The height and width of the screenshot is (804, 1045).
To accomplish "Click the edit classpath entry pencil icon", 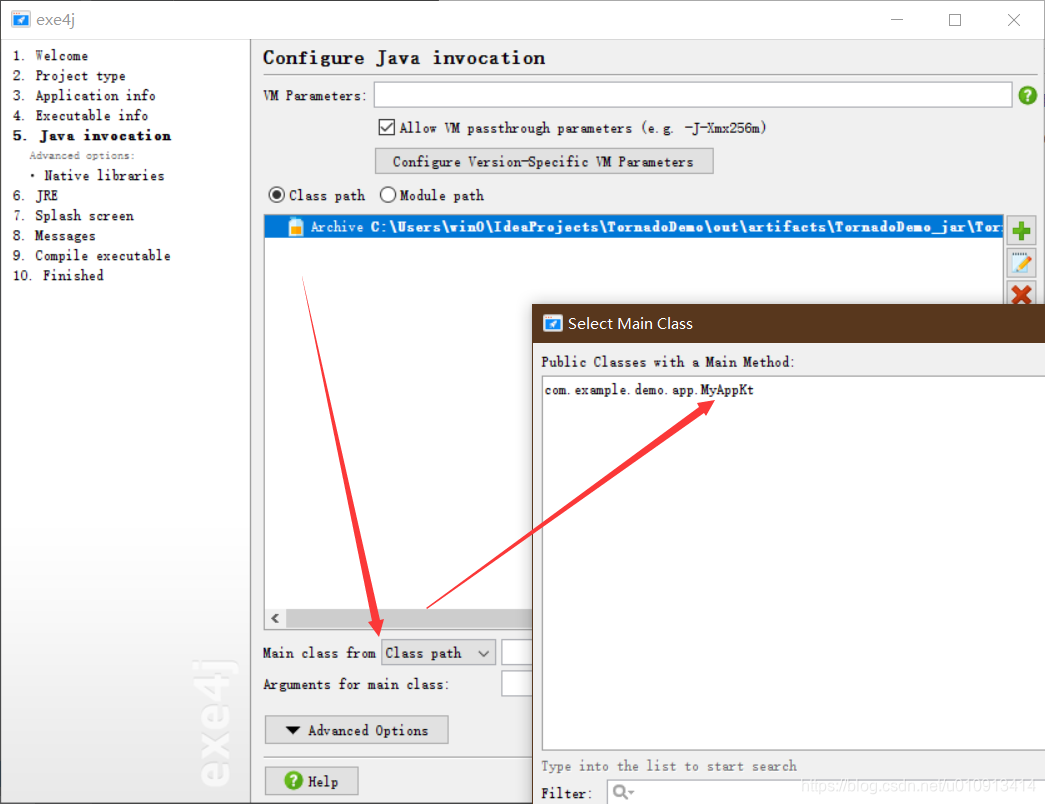I will [1021, 263].
